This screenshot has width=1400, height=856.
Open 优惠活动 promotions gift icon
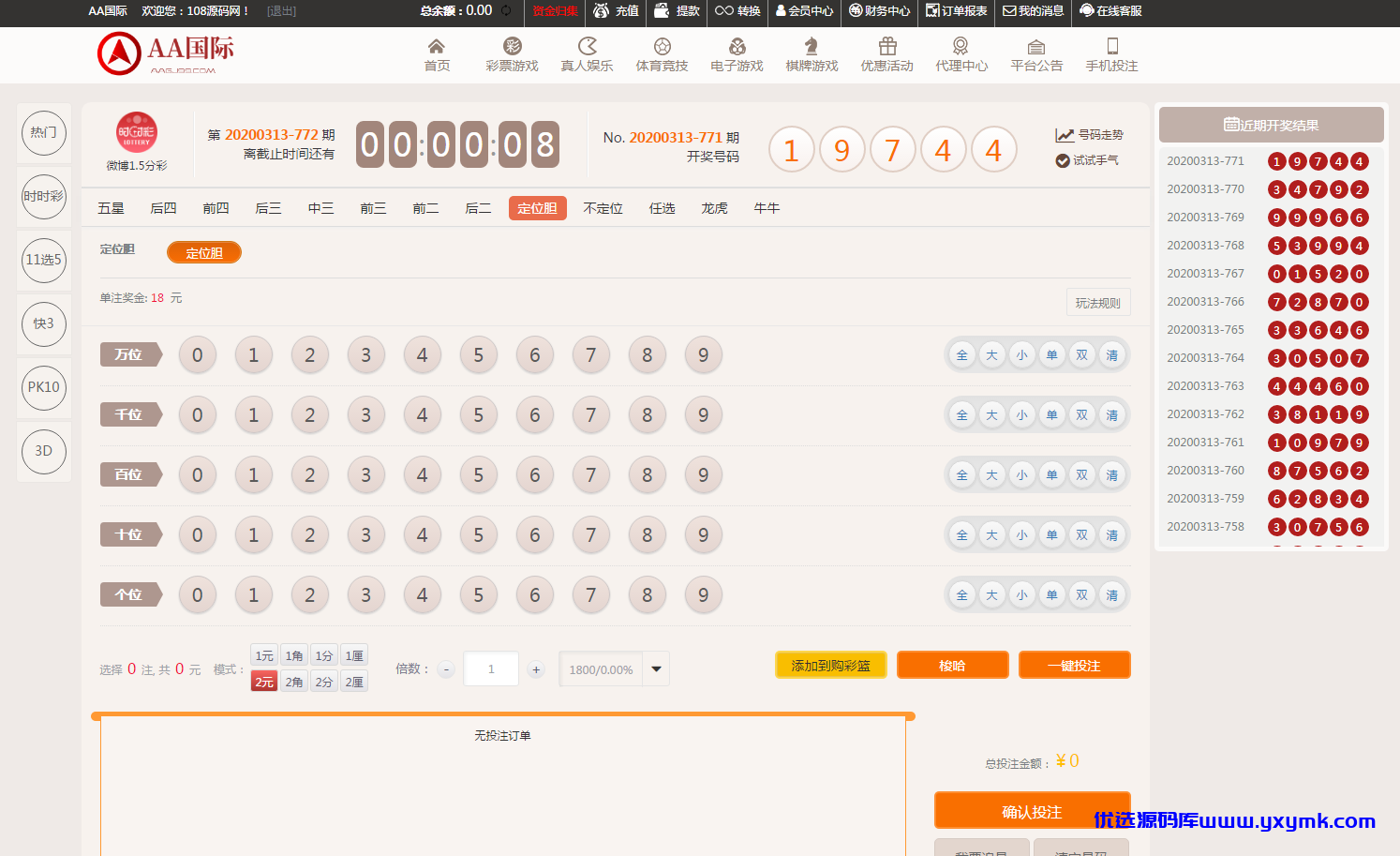click(887, 46)
